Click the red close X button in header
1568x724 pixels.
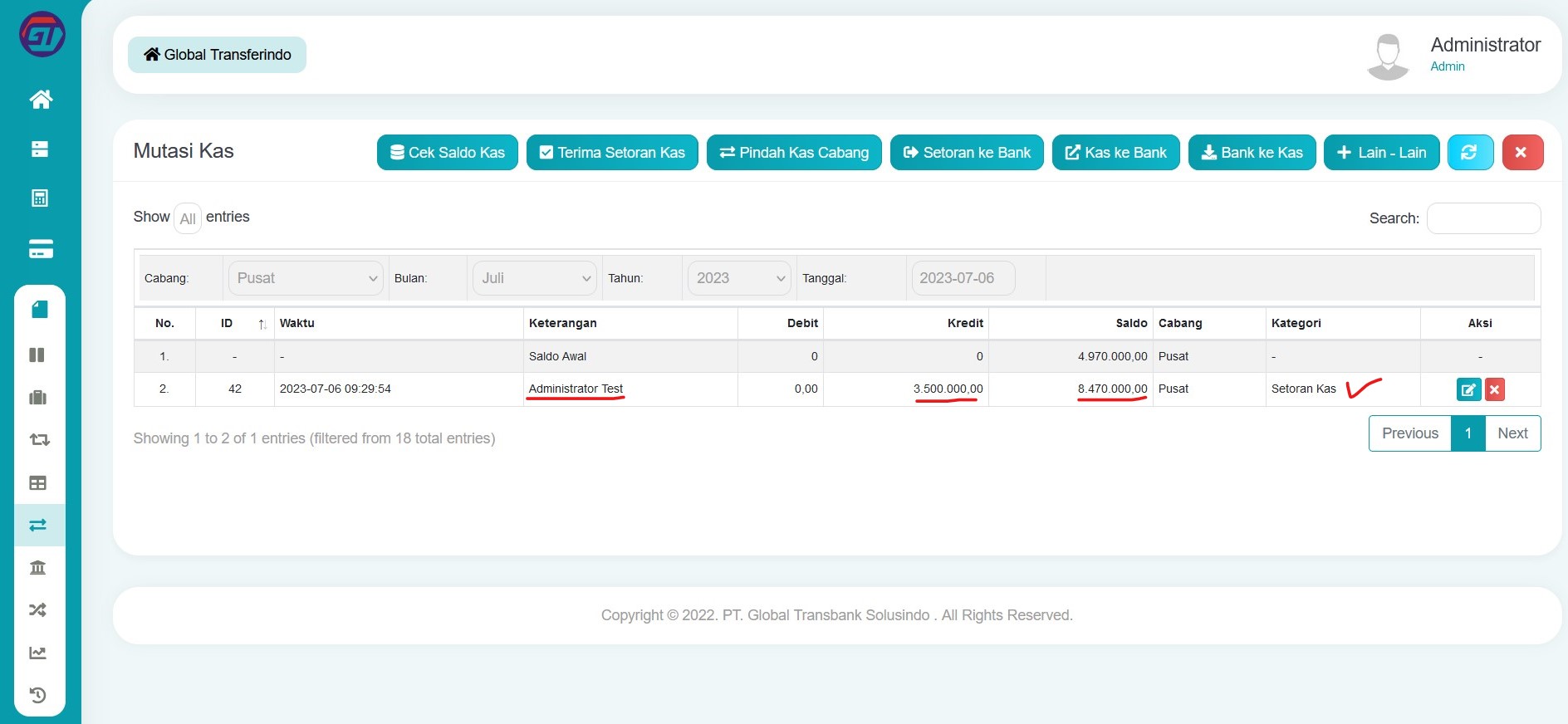click(1522, 153)
